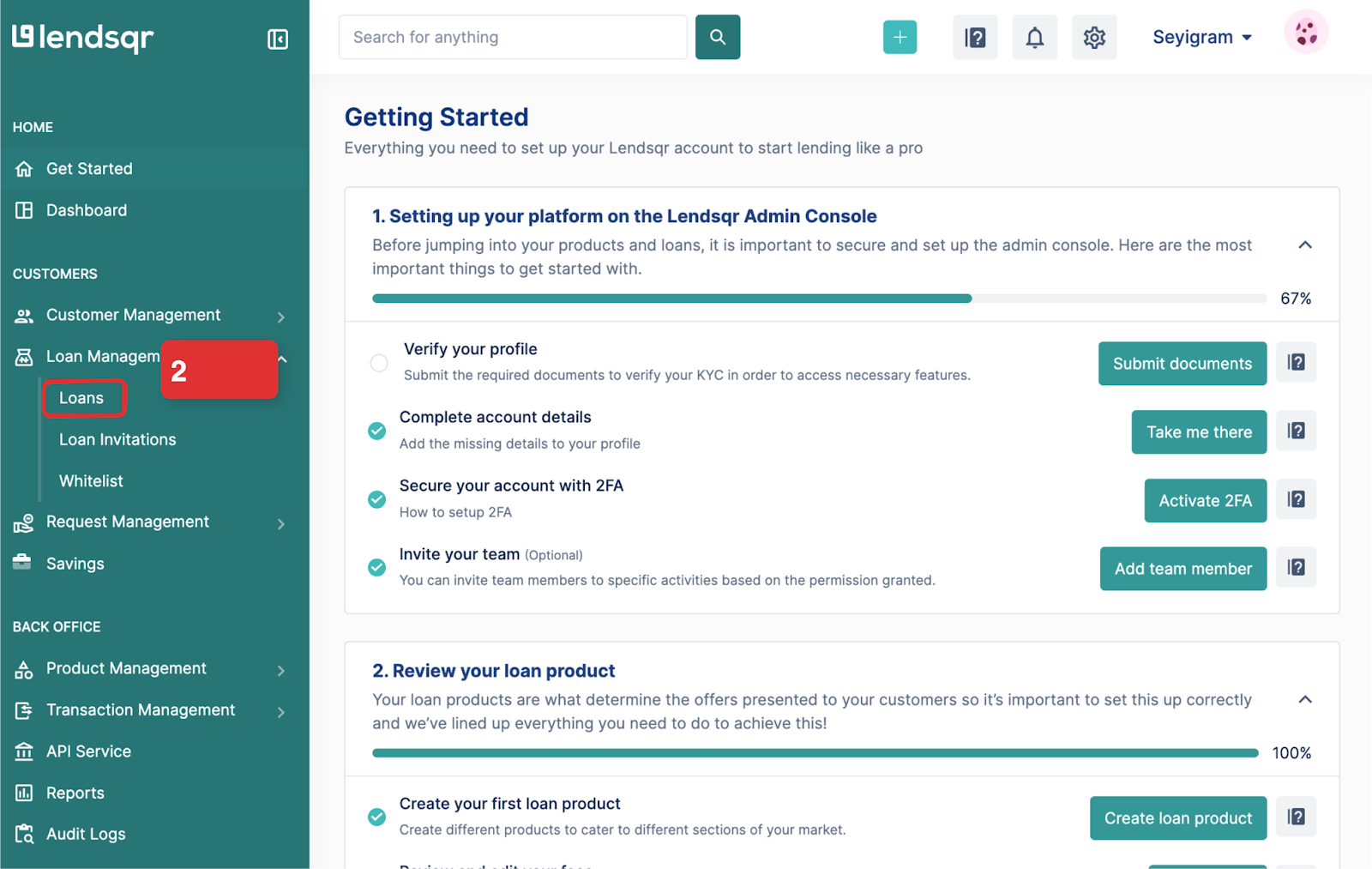The width and height of the screenshot is (1372, 869).
Task: Open notifications bell
Action: 1035,37
